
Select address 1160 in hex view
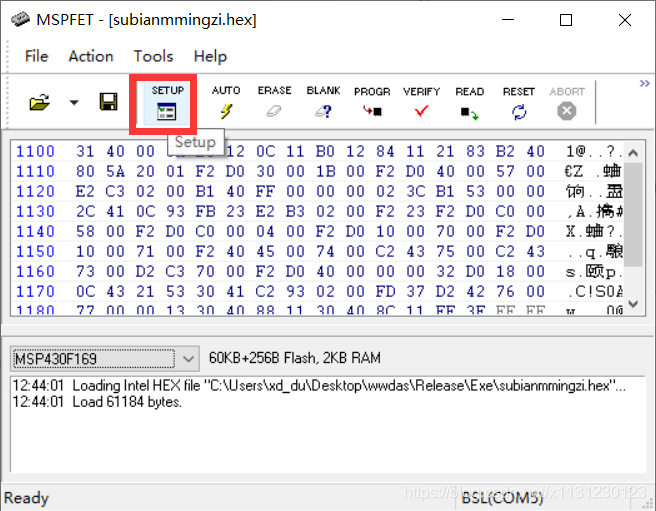pos(35,272)
